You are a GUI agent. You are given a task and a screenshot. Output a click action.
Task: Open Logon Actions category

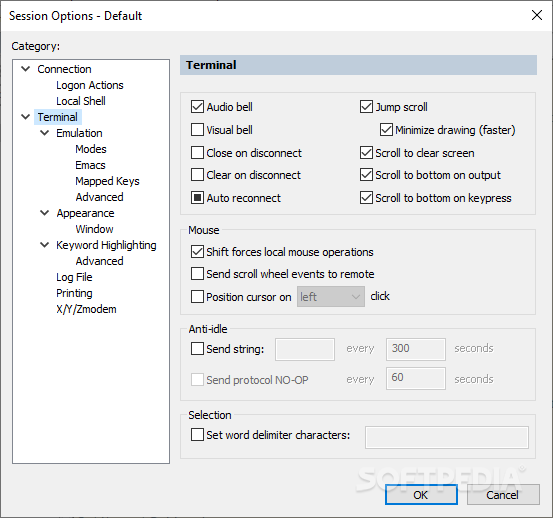pos(90,85)
